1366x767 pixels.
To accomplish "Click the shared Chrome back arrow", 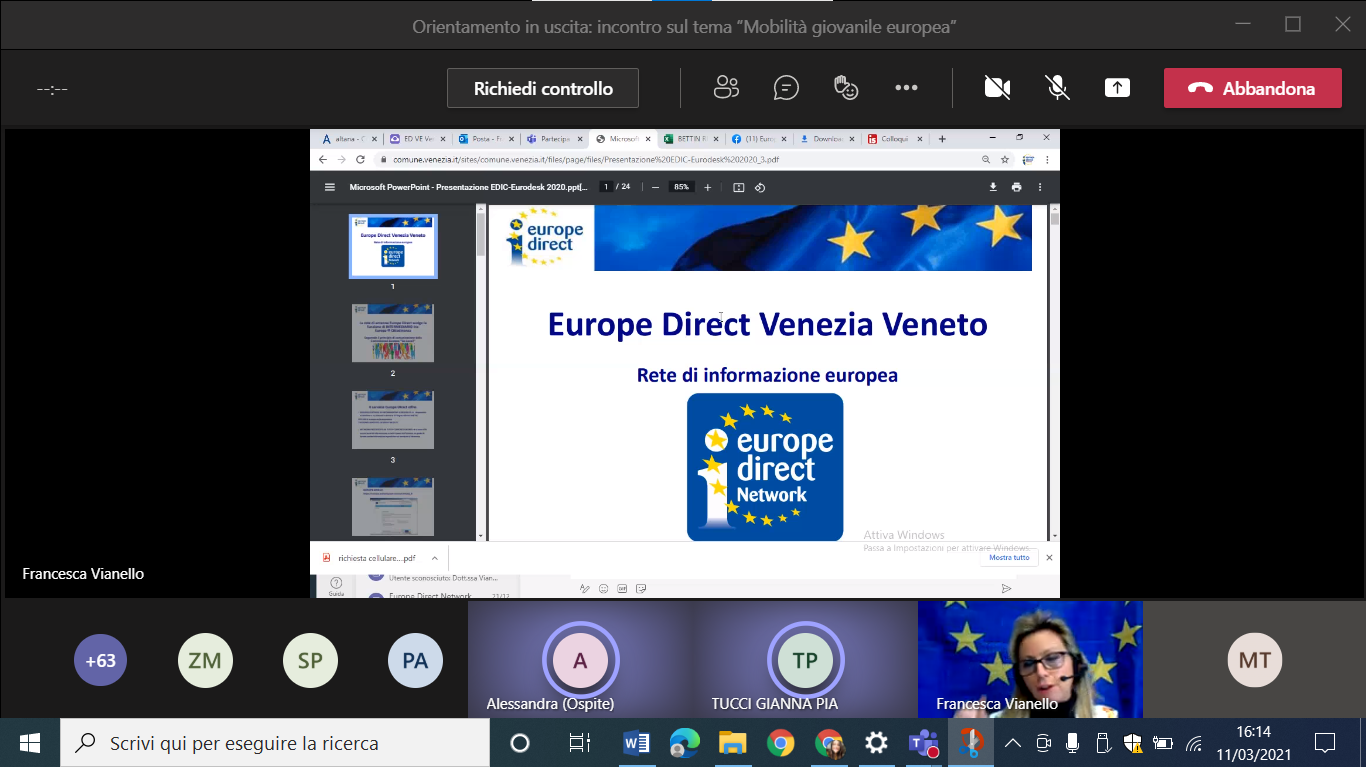I will pyautogui.click(x=323, y=159).
